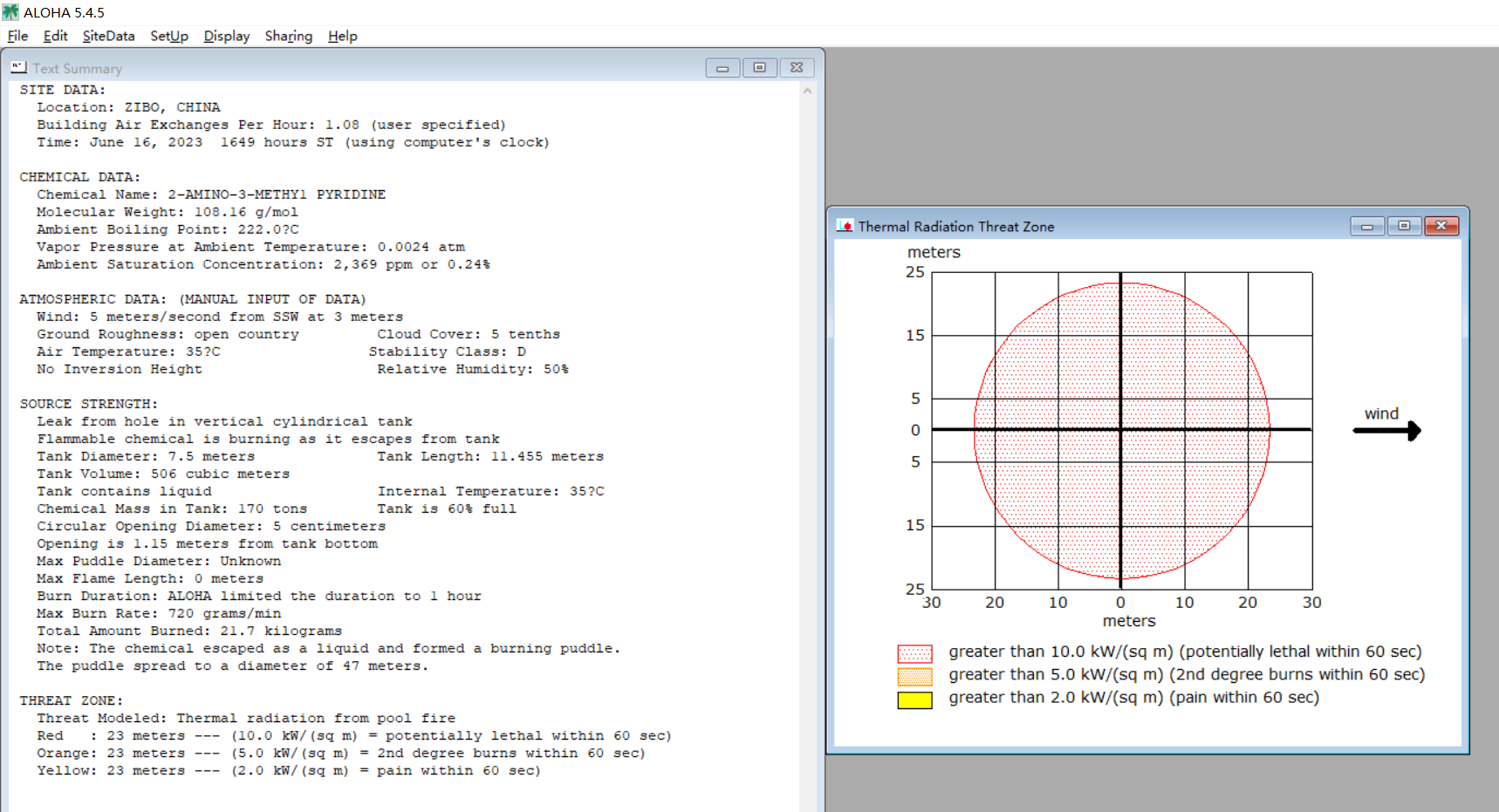Click the "Vapor Pressure at Ambient Temperature" line
1499x812 pixels.
(251, 247)
